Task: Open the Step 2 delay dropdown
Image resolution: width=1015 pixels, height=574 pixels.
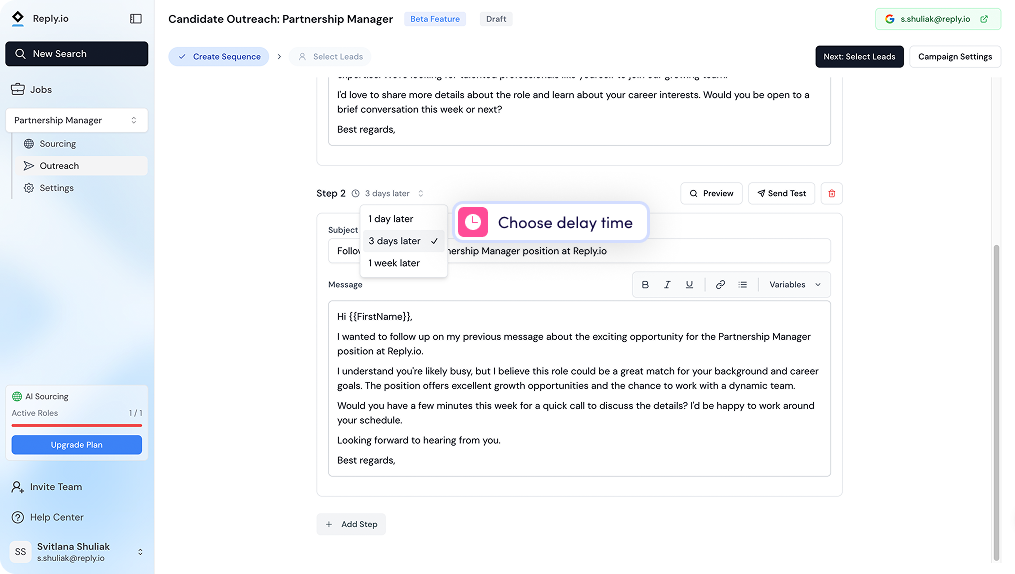Action: click(x=394, y=193)
